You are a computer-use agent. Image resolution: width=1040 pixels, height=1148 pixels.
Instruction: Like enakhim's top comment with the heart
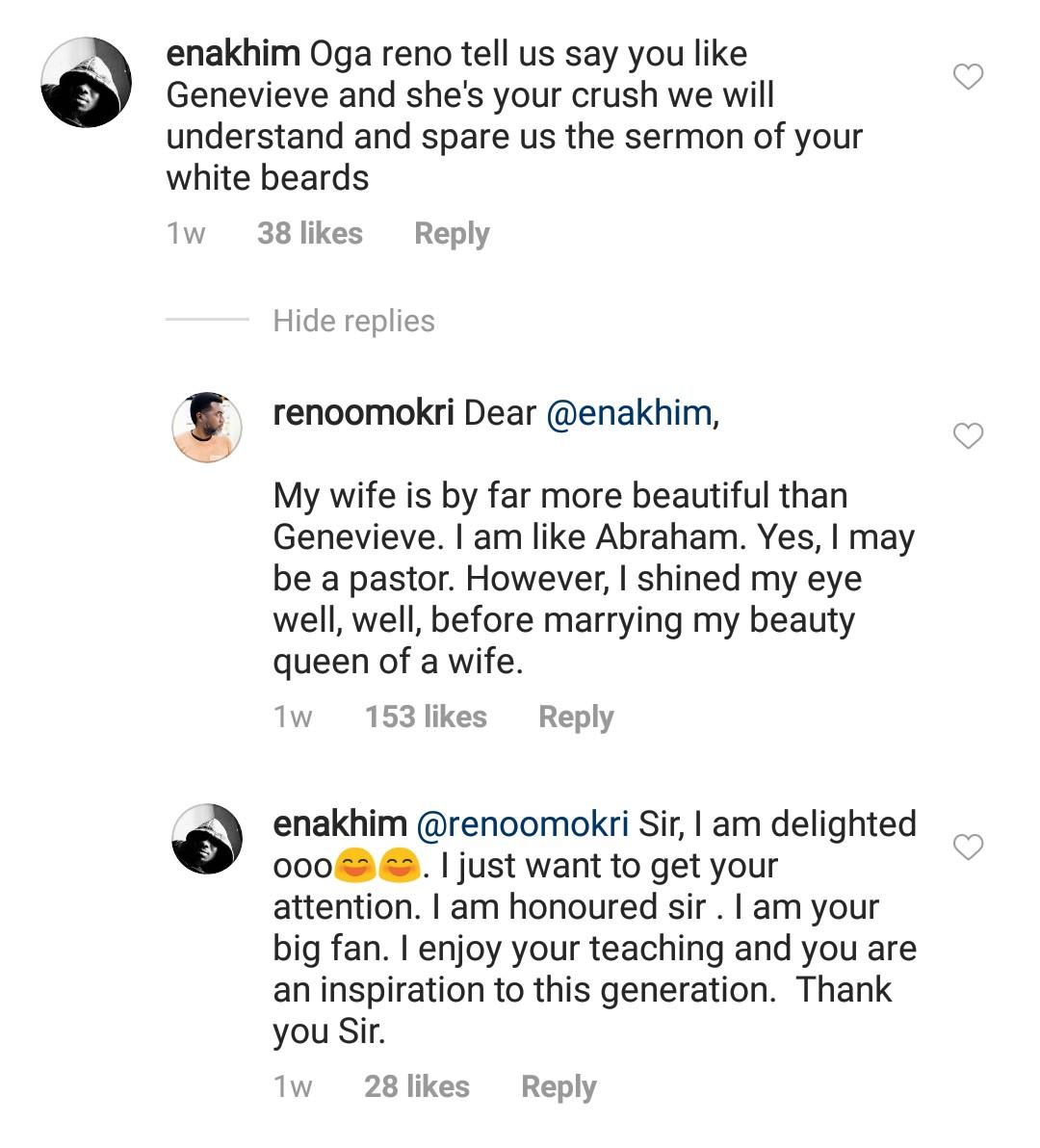tap(968, 77)
